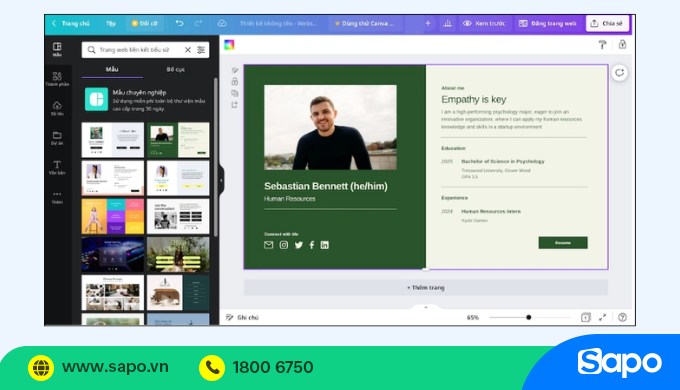Select the dark blue night template thumbnail
Image resolution: width=680 pixels, height=390 pixels.
coord(113,255)
